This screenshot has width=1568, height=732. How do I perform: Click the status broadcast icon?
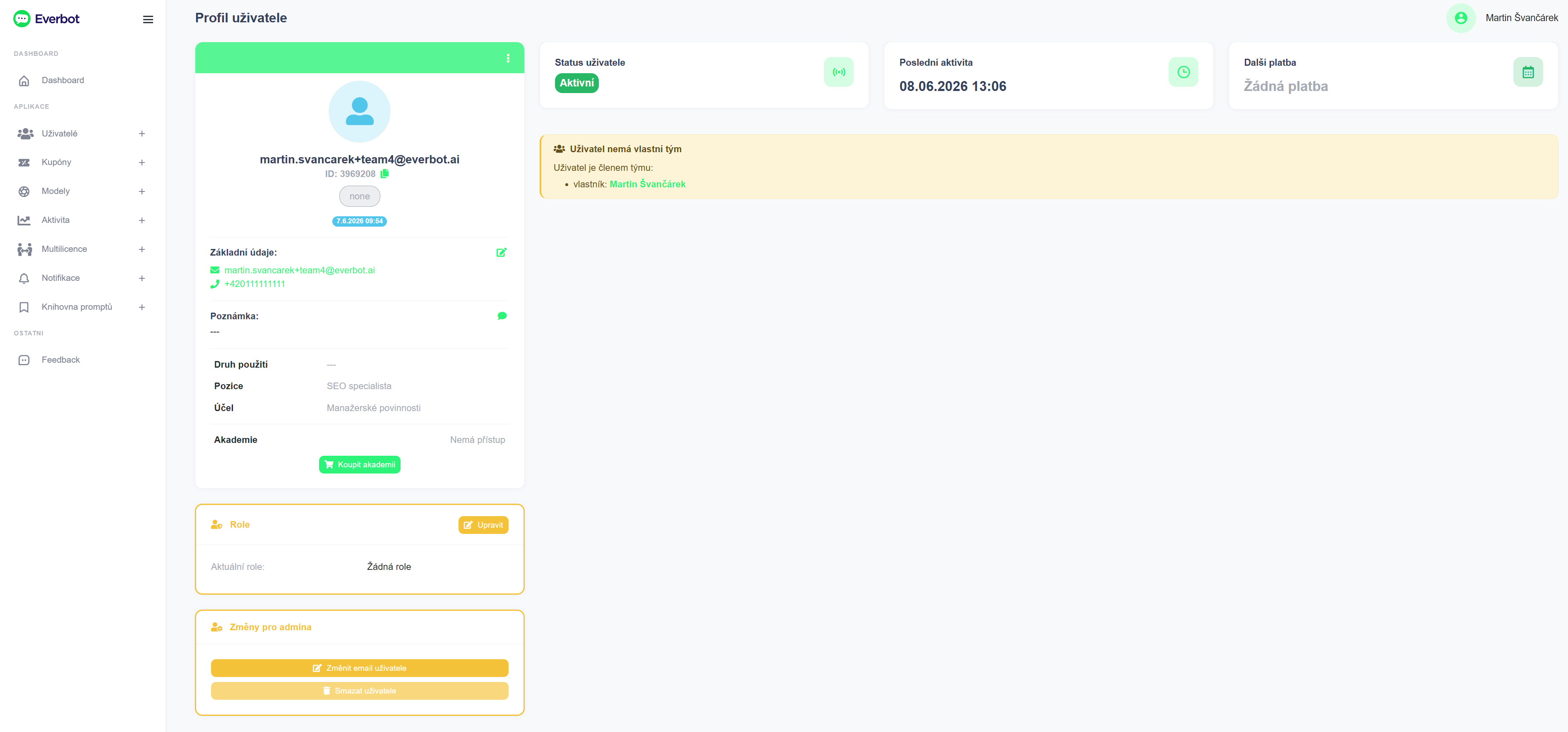point(838,72)
